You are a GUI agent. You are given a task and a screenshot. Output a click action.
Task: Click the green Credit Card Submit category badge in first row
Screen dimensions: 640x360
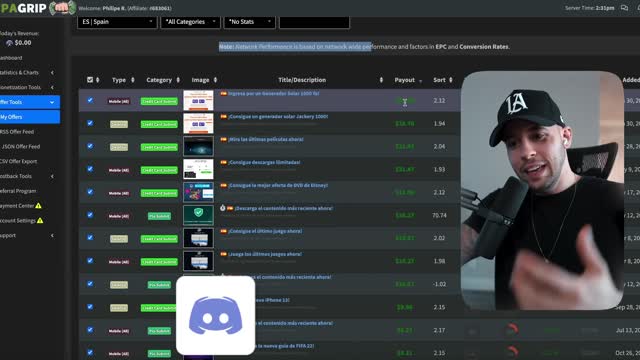[x=159, y=101]
